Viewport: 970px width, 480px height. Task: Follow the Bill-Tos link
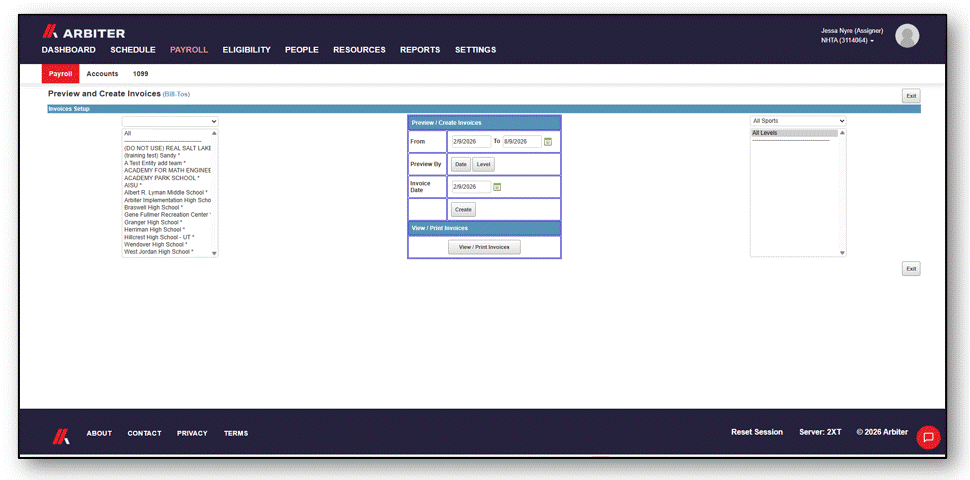point(176,95)
